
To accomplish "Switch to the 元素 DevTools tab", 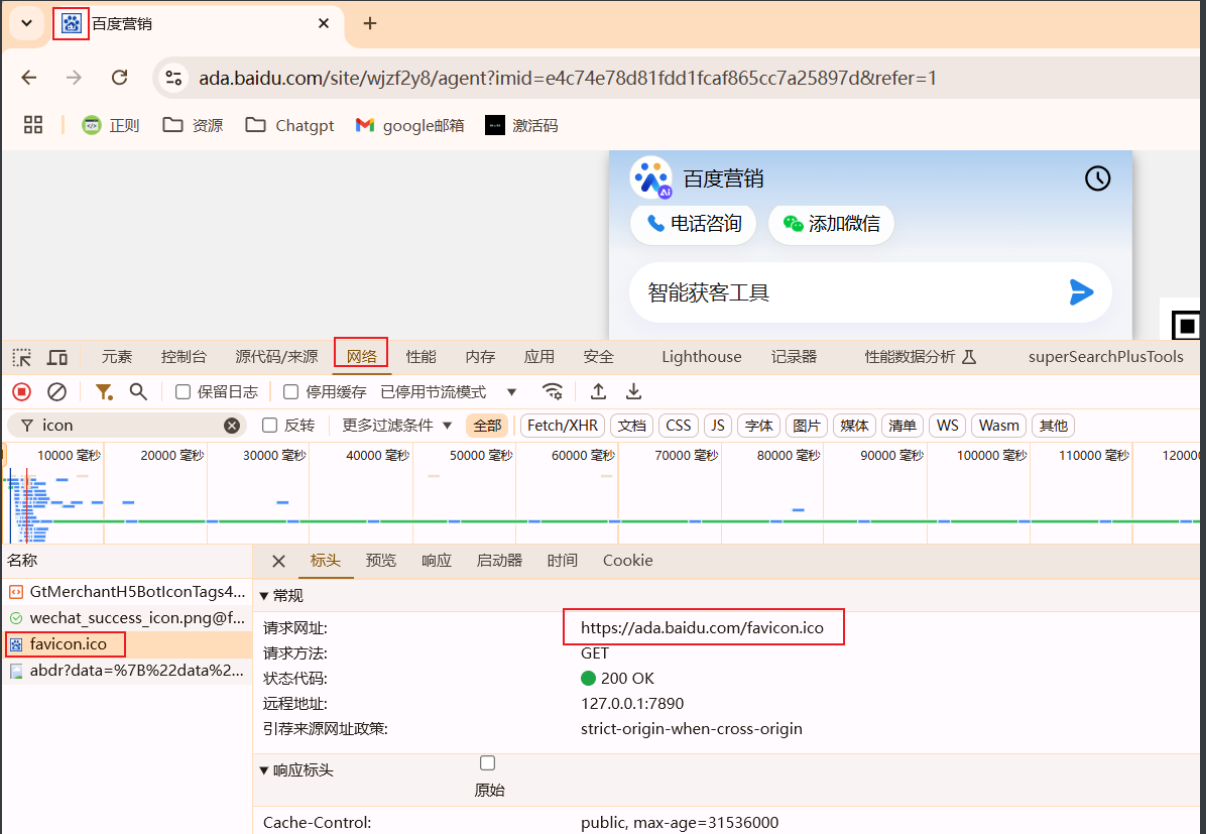I will pos(117,357).
